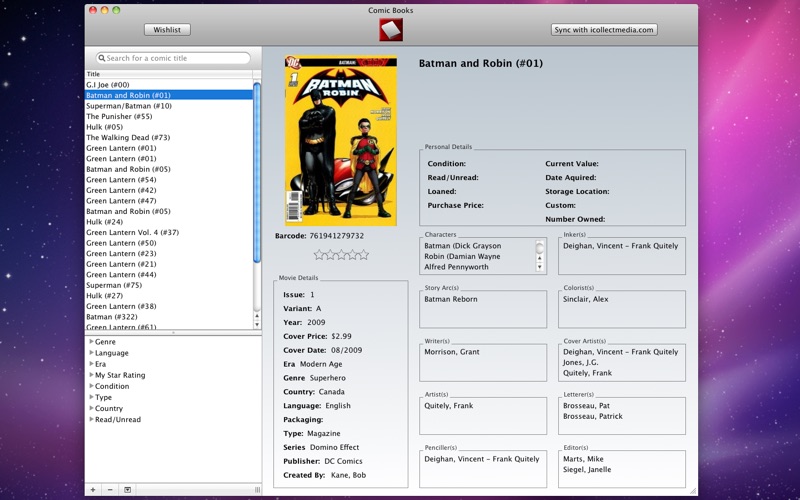Expand the Condition filter

(91, 386)
